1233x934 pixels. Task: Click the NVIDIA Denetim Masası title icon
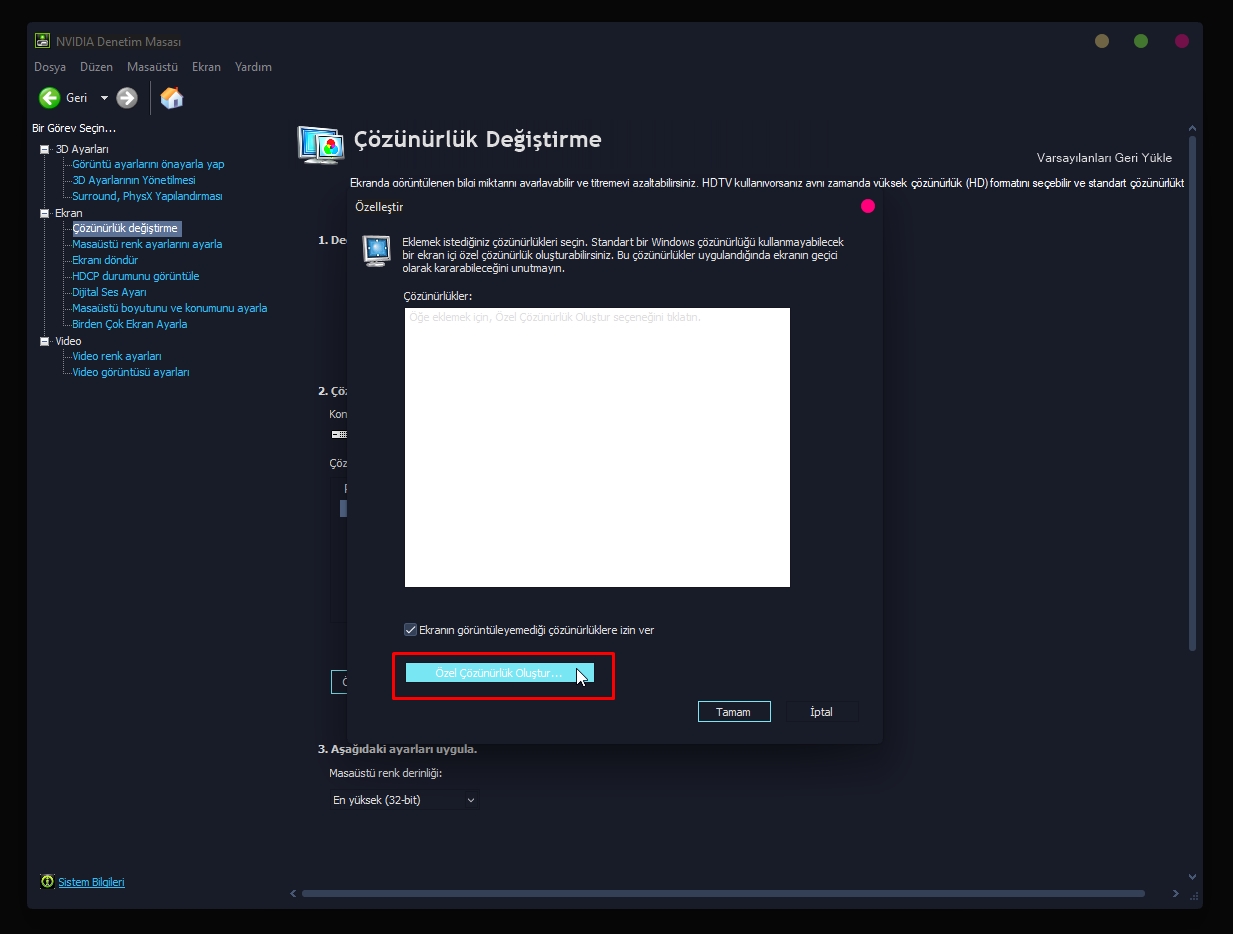[43, 42]
